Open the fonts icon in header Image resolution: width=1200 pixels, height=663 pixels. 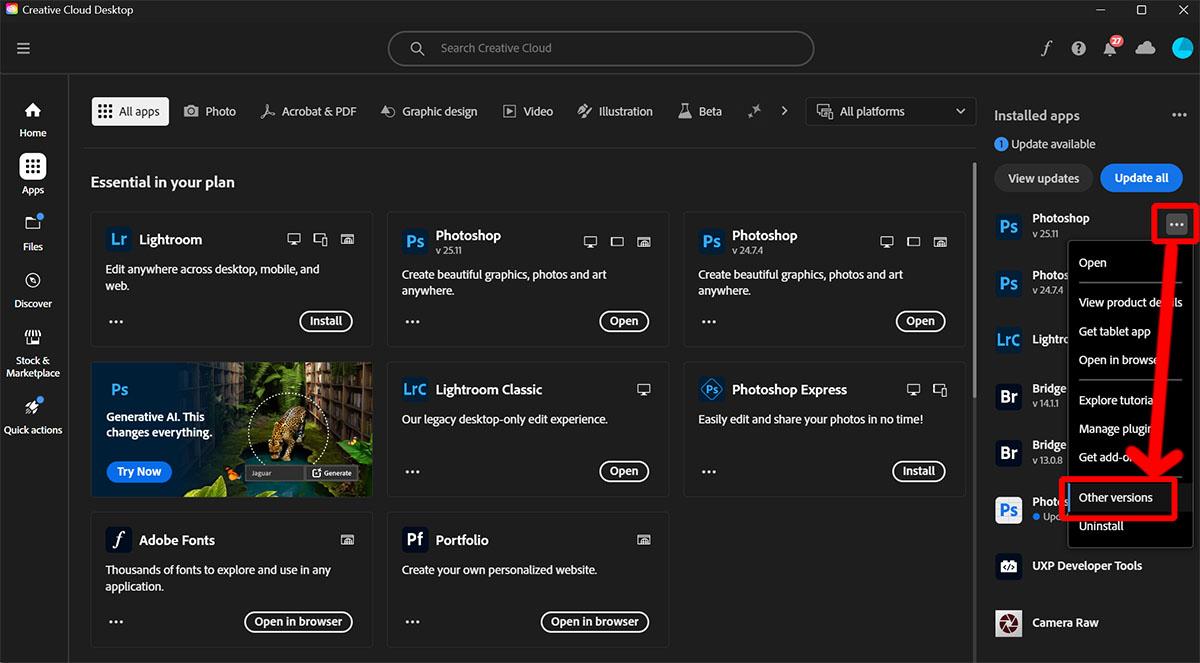click(1046, 48)
